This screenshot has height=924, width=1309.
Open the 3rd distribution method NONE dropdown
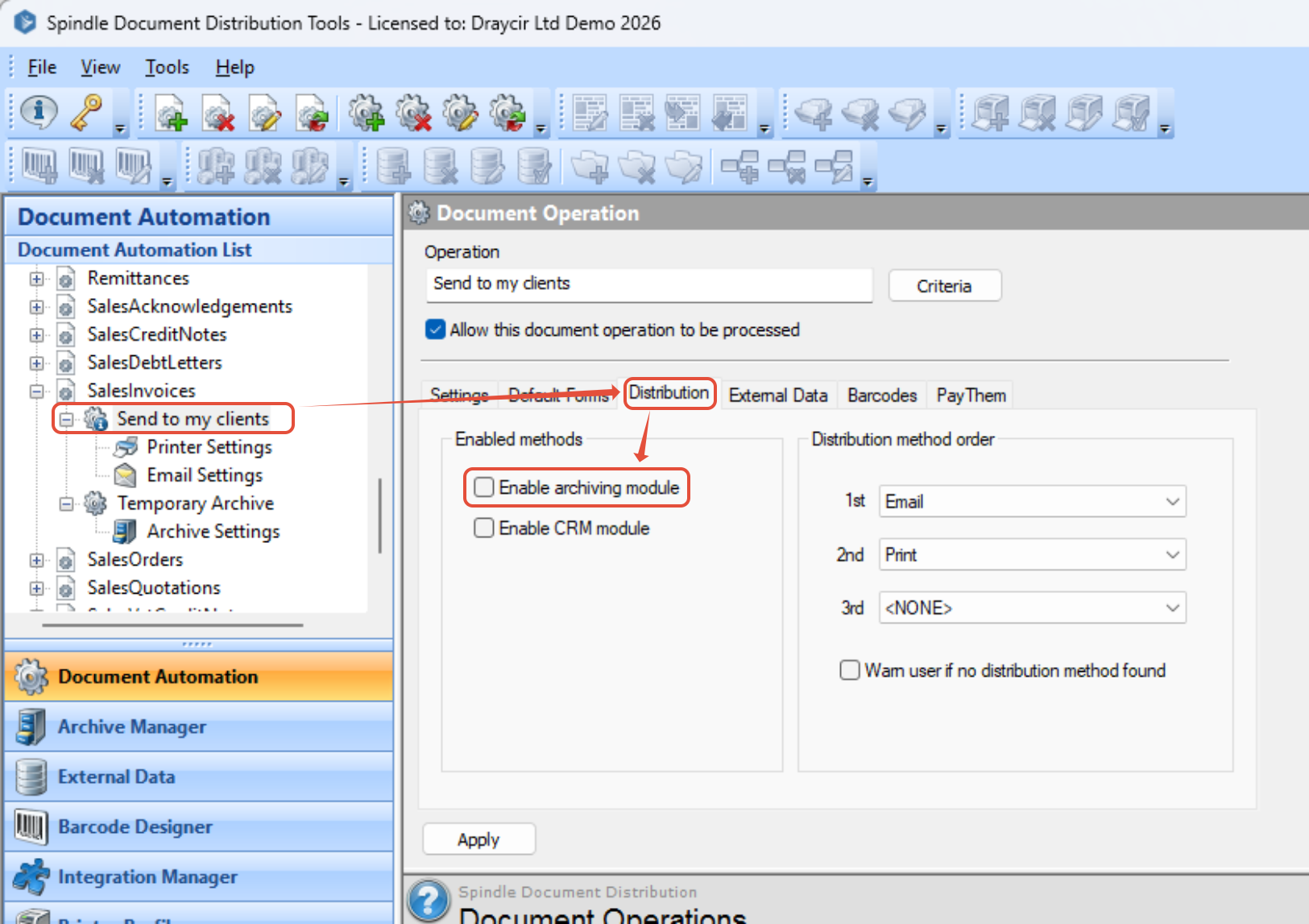click(x=1033, y=607)
